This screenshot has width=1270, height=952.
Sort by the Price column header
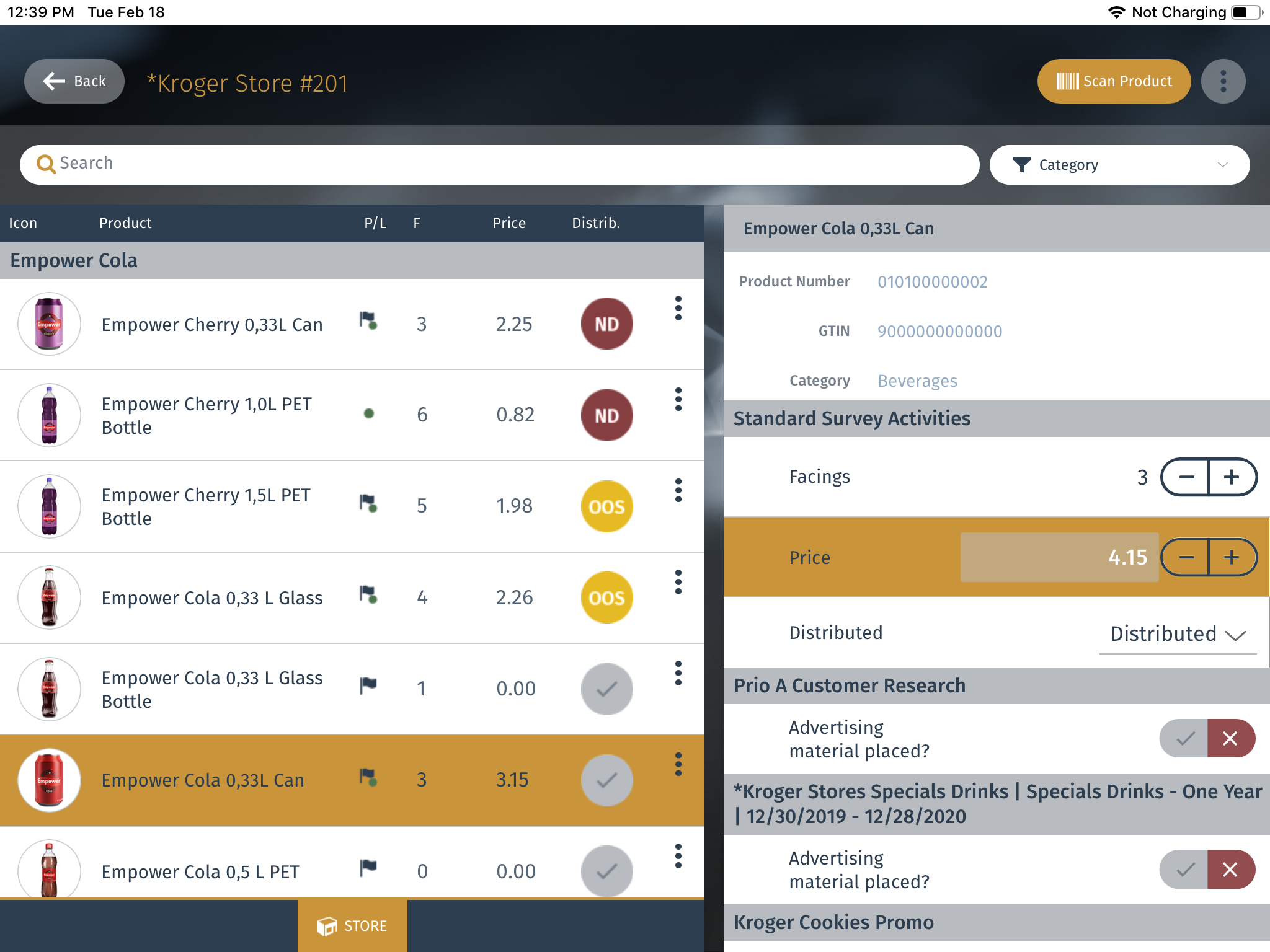tap(509, 223)
